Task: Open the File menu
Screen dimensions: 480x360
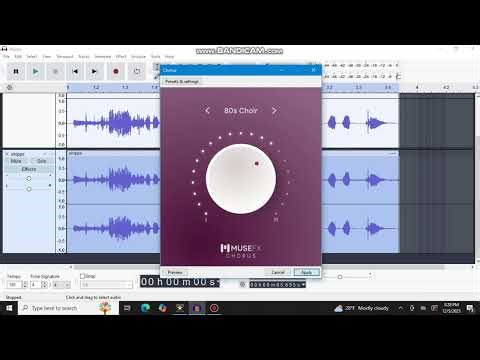Action: pyautogui.click(x=6, y=56)
